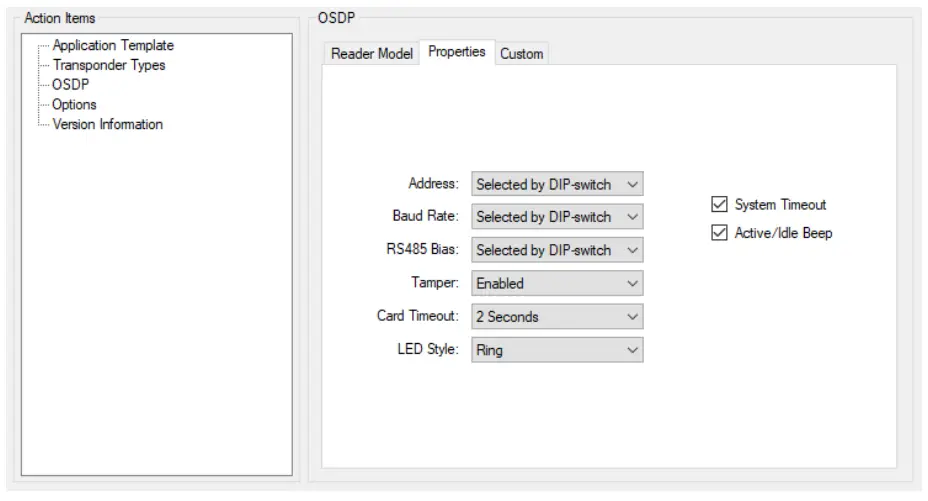Switch to the Reader Model tab
Screen dimensions: 928x501
(x=371, y=54)
